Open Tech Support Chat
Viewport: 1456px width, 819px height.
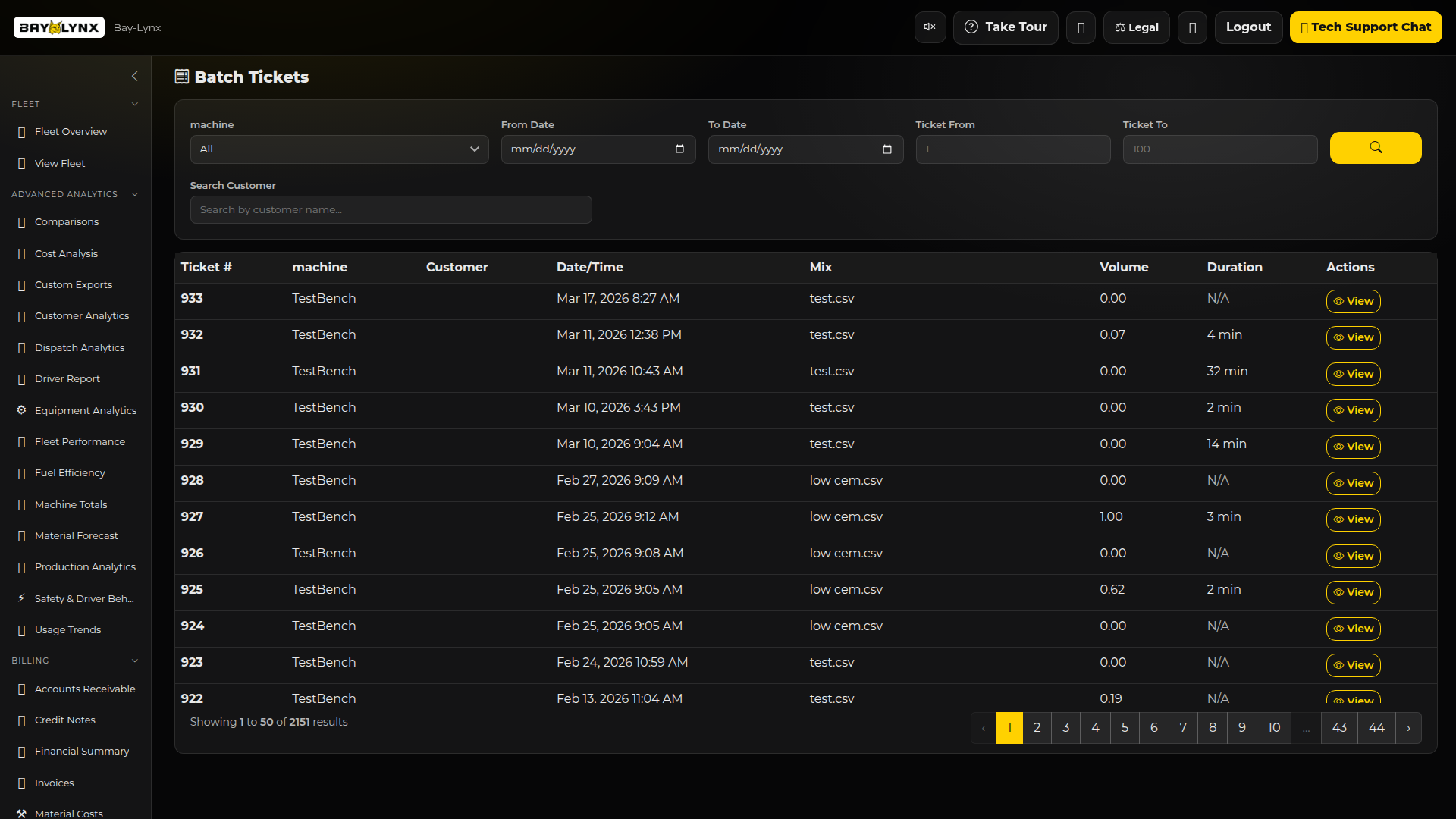(x=1365, y=27)
